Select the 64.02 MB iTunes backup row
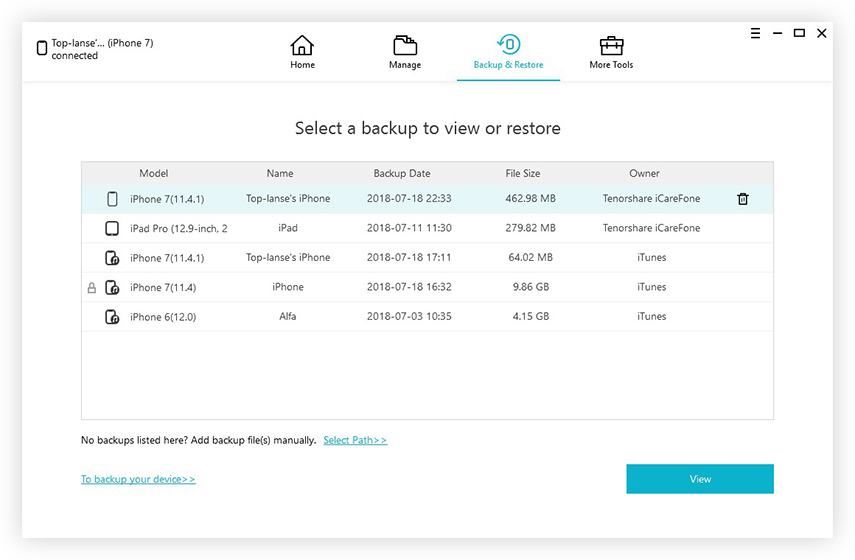855x560 pixels. [428, 257]
